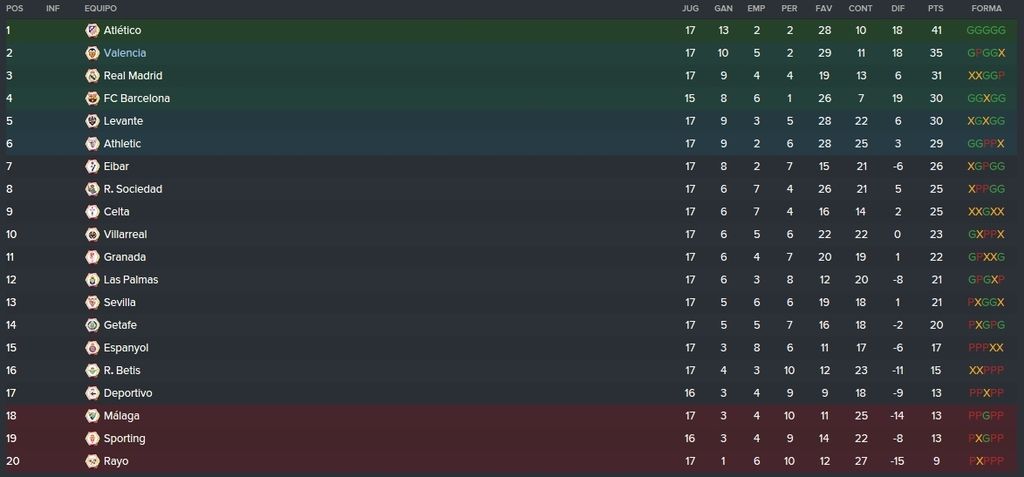The image size is (1024, 477).
Task: Select the Deportivo table row name
Action: click(128, 393)
